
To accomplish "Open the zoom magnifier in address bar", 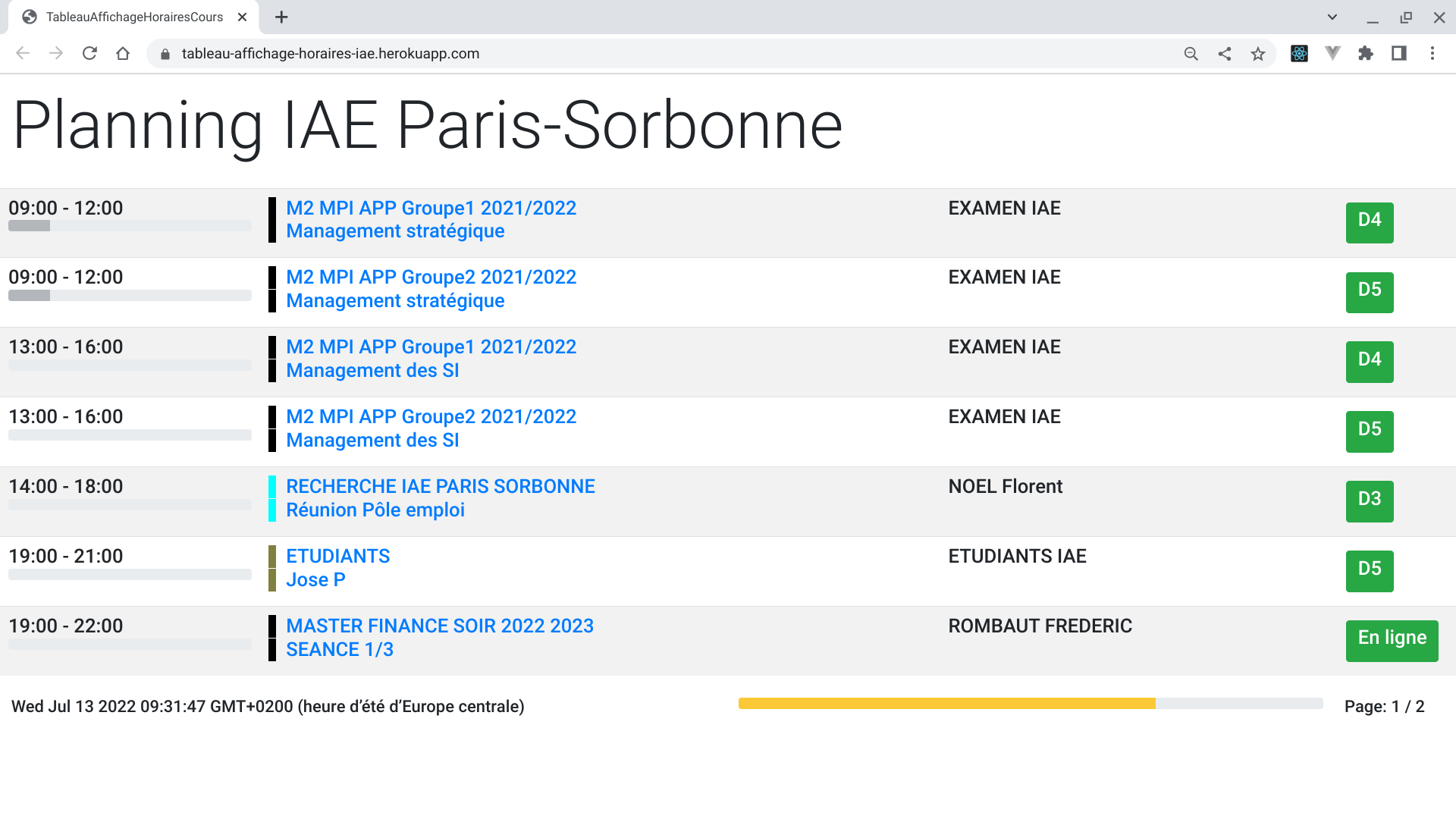I will coord(1191,53).
